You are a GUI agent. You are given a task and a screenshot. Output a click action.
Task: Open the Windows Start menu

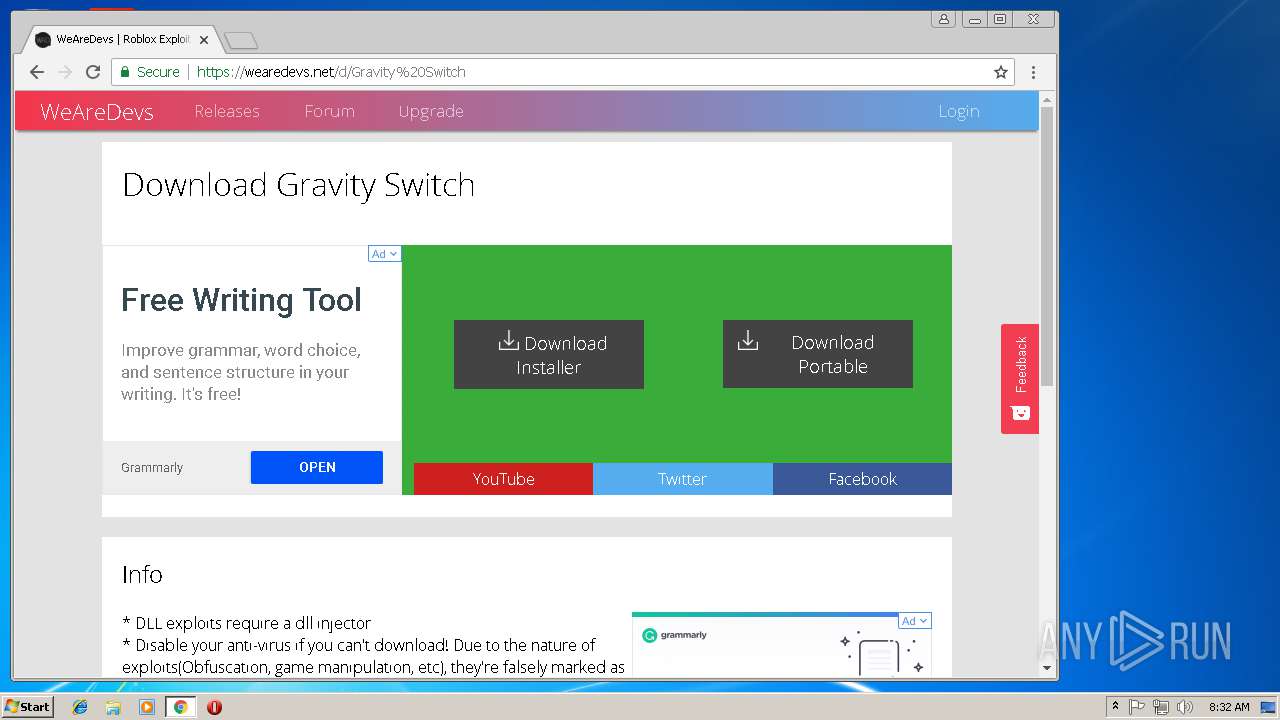click(28, 706)
